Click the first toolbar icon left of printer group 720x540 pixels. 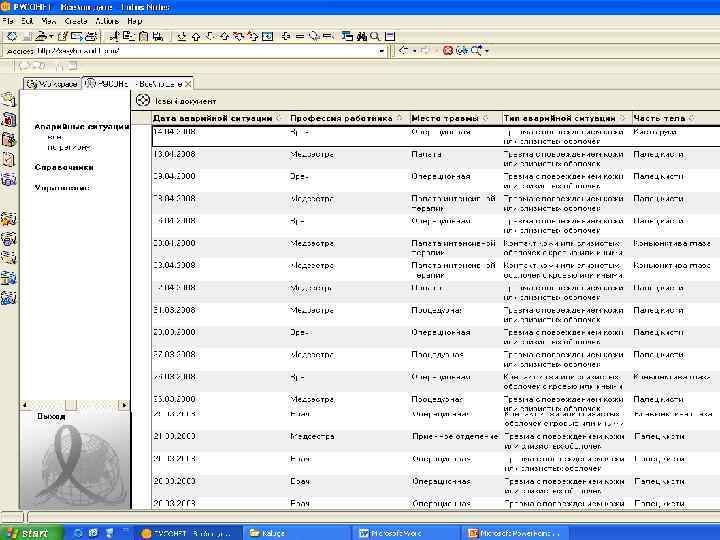coord(11,36)
